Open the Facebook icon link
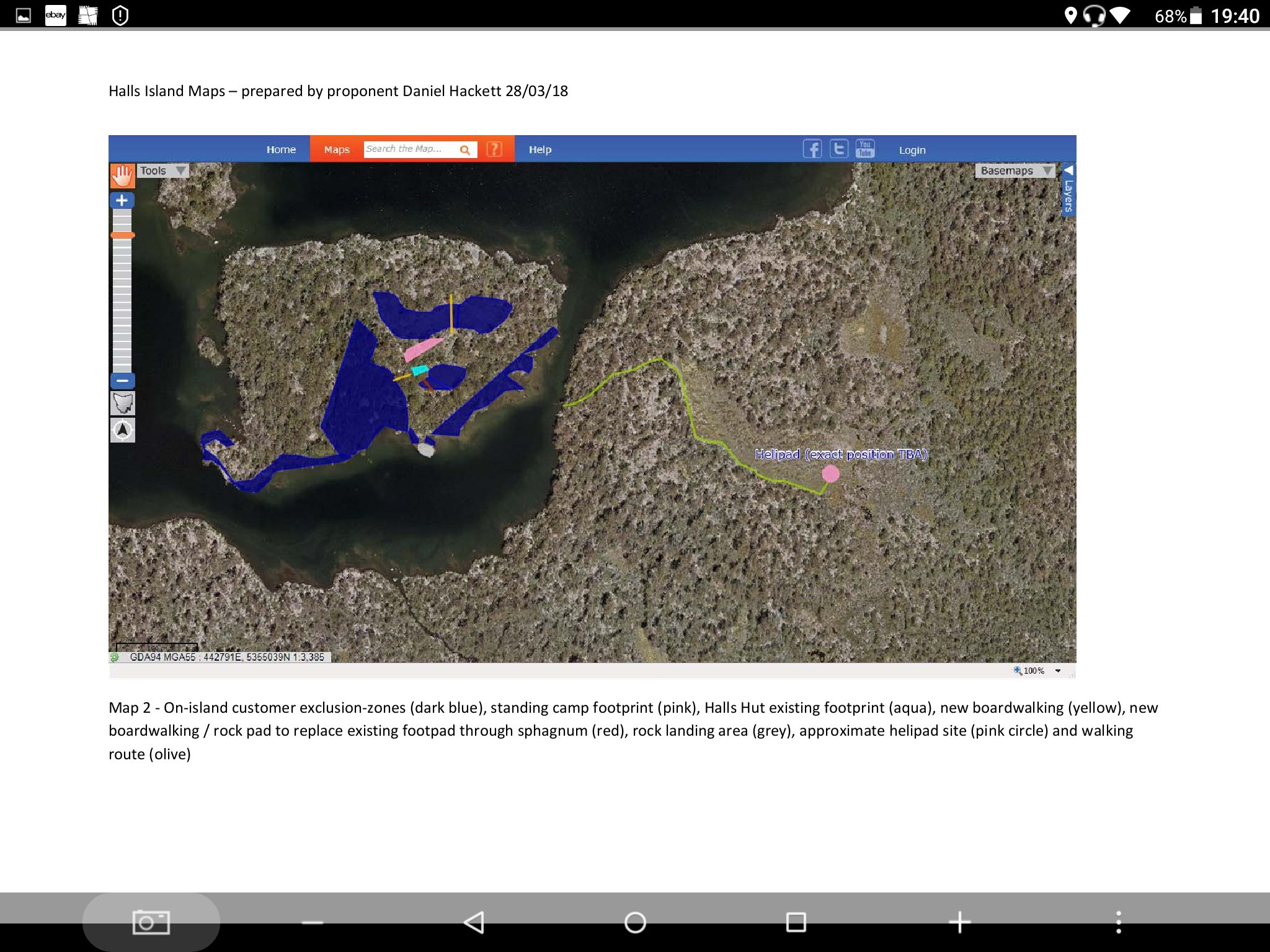The image size is (1270, 952). (812, 149)
